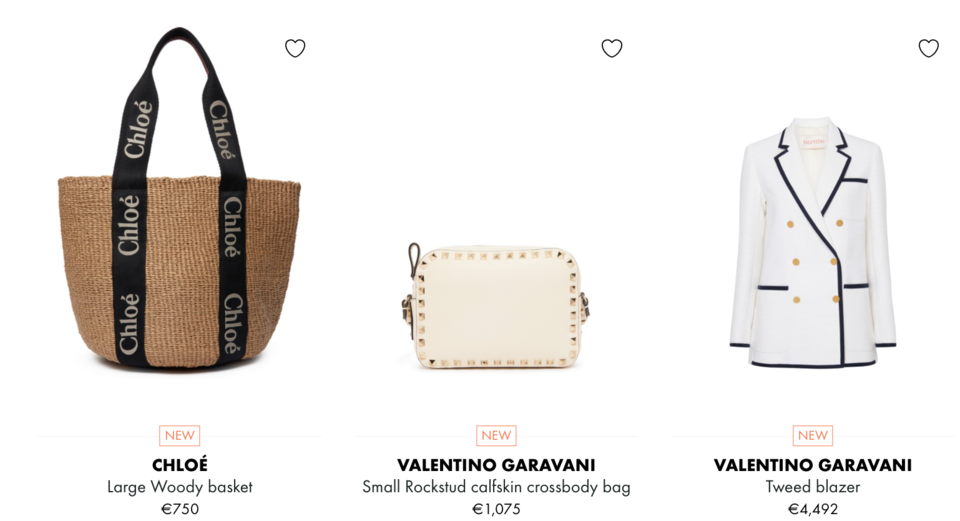
Task: Toggle wishlist heart for Tweed blazer
Action: tap(929, 48)
